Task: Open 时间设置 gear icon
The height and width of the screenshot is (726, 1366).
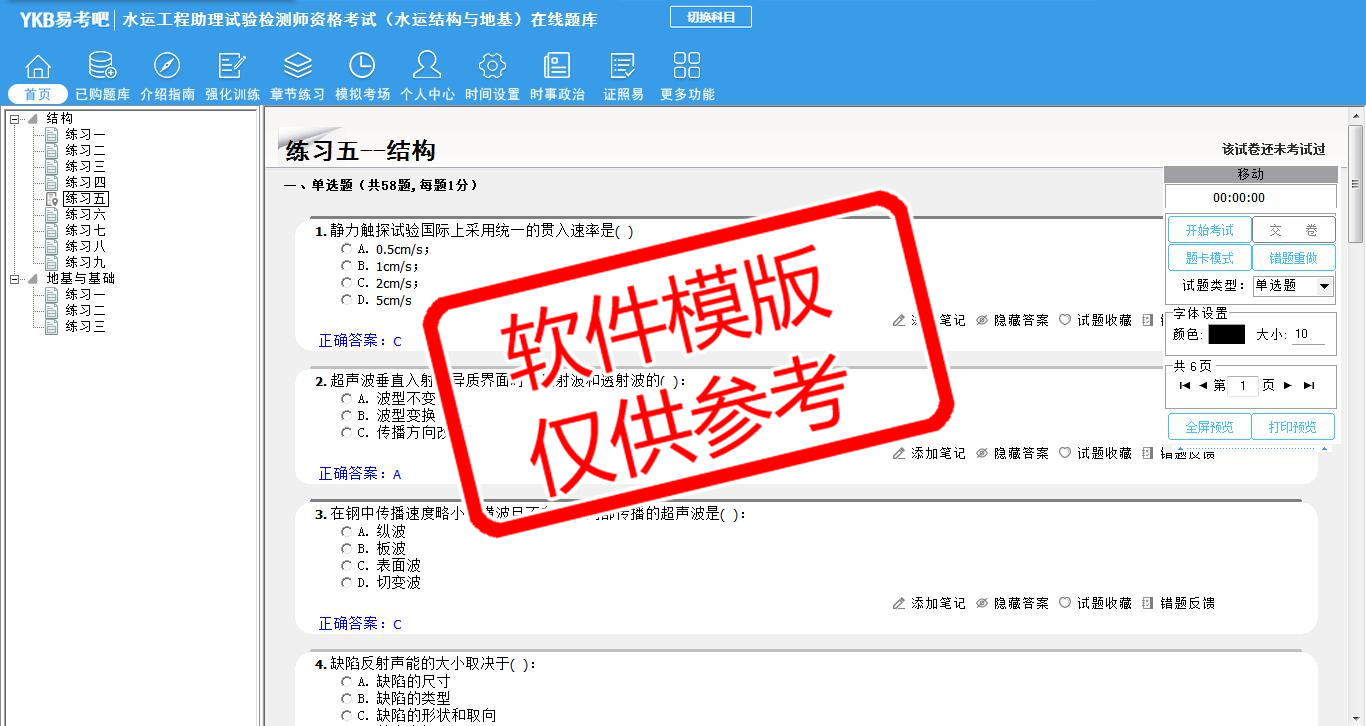Action: pos(492,66)
